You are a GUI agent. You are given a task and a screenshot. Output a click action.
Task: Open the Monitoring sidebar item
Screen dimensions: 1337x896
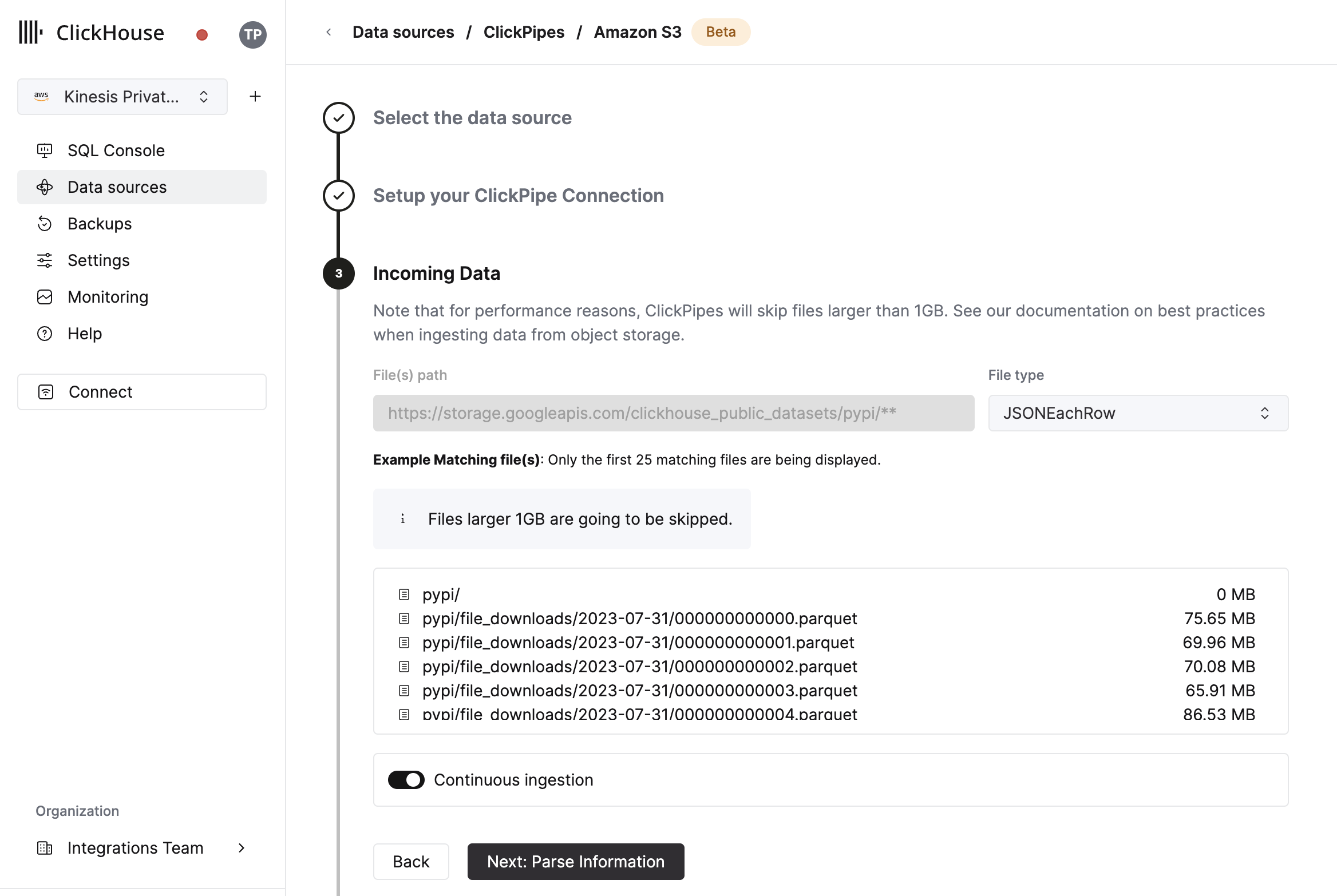click(108, 297)
